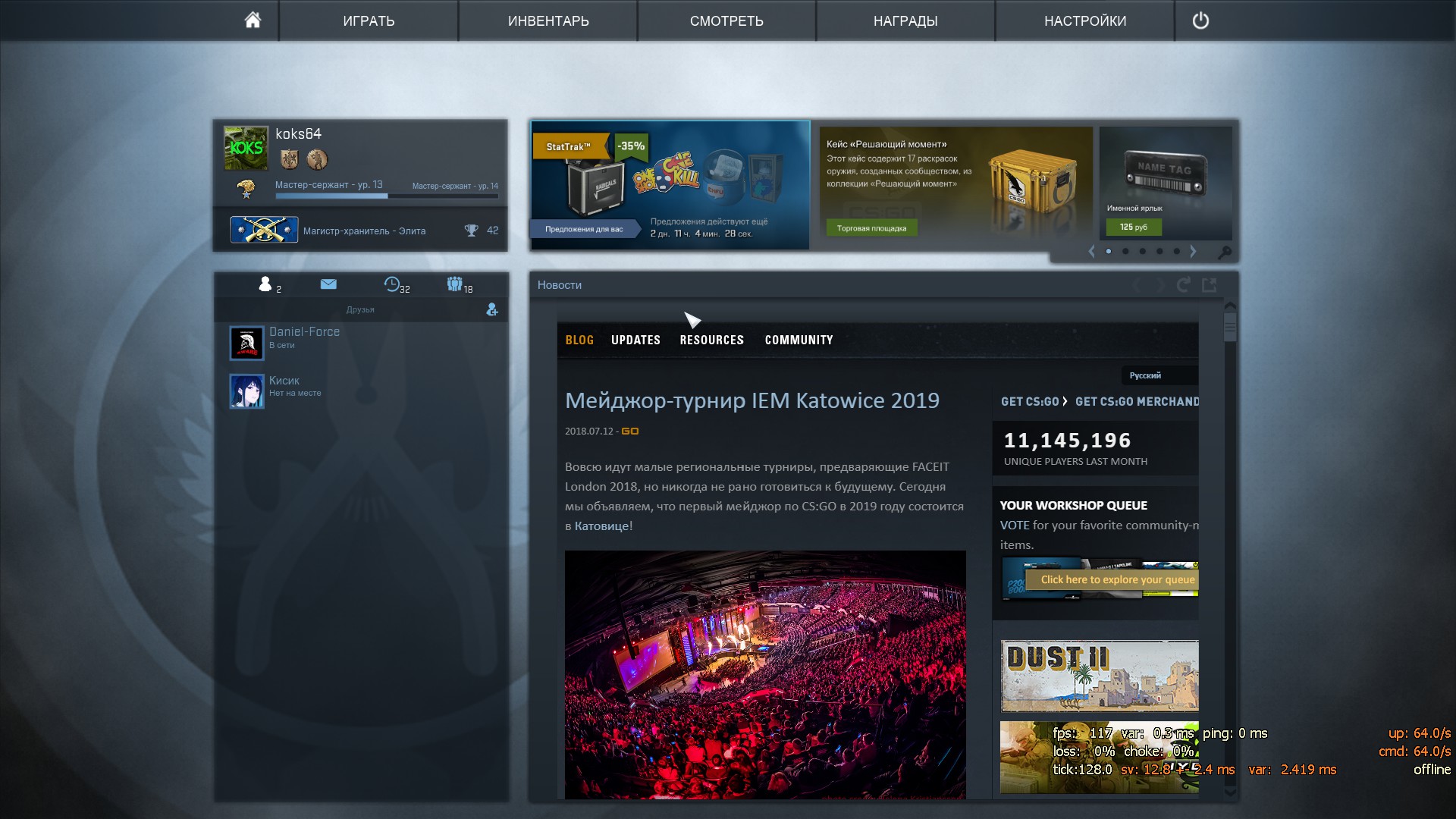Click the news panel vertical scrollbar

point(1230,326)
